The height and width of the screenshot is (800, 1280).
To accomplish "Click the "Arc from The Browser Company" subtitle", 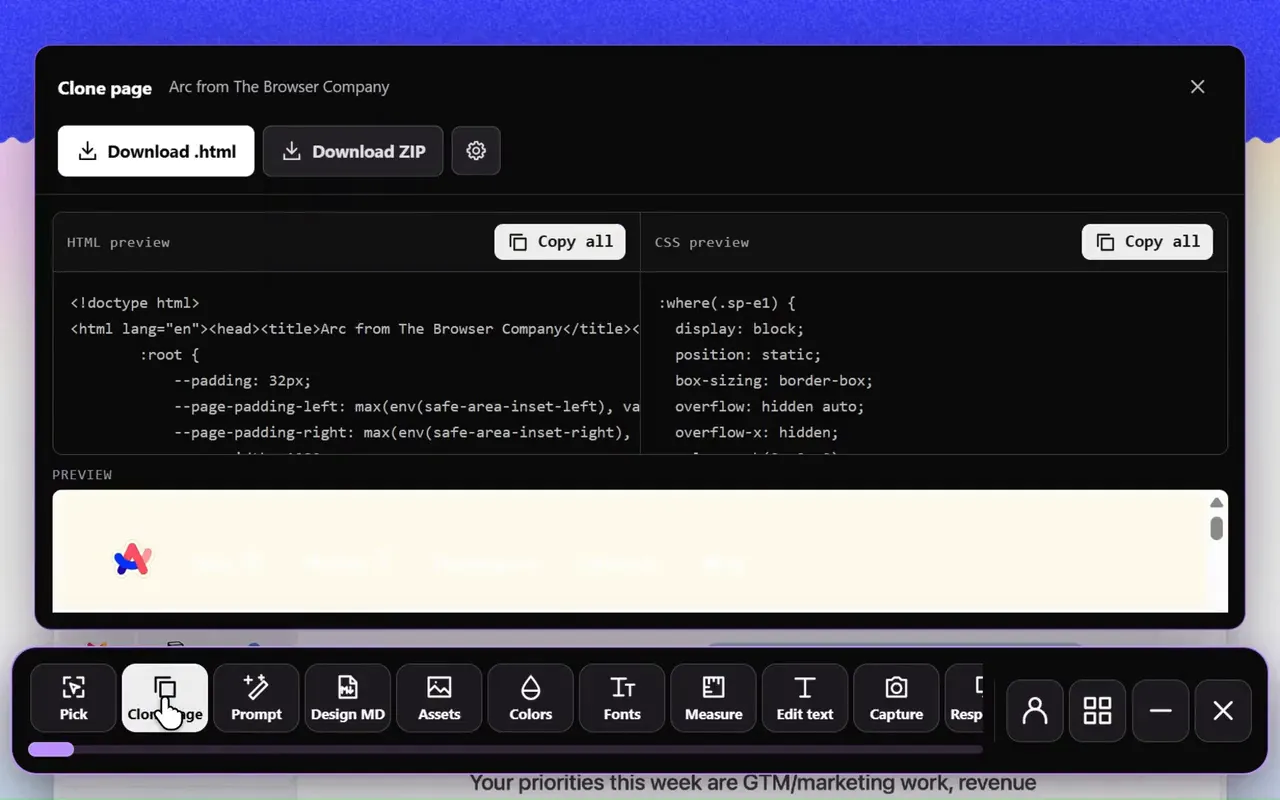I will tap(279, 87).
